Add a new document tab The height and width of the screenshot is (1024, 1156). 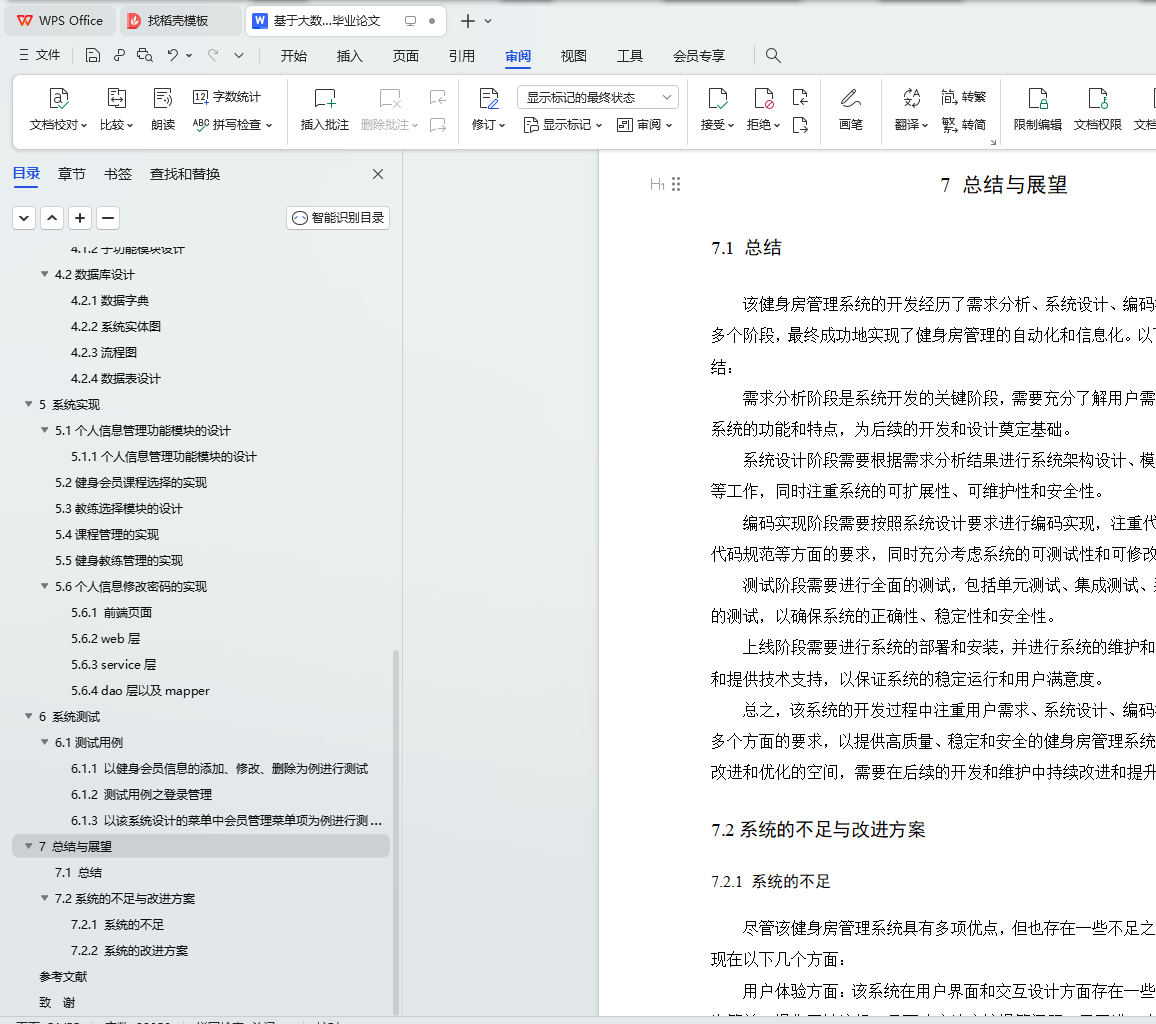(x=467, y=21)
